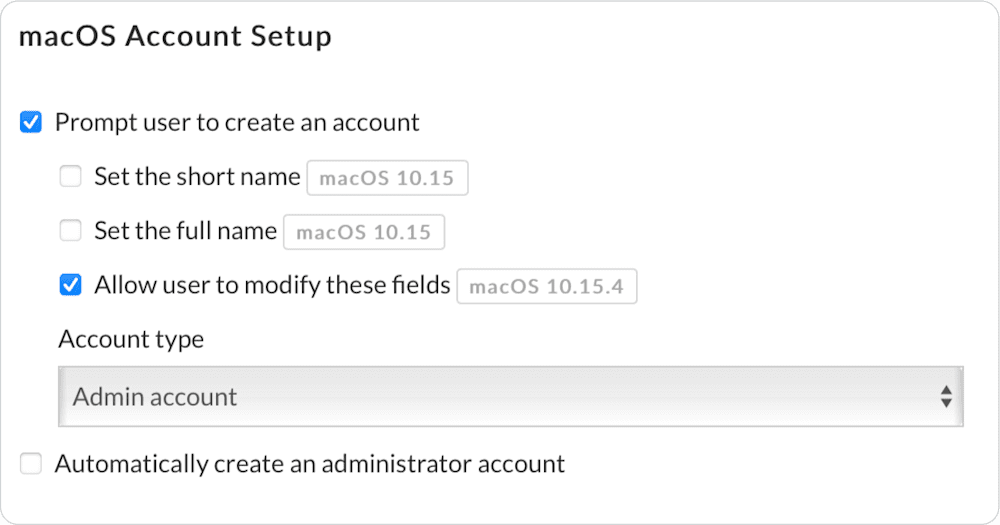Enable the Set the short name checkbox
This screenshot has height=525, width=1000.
coord(70,178)
